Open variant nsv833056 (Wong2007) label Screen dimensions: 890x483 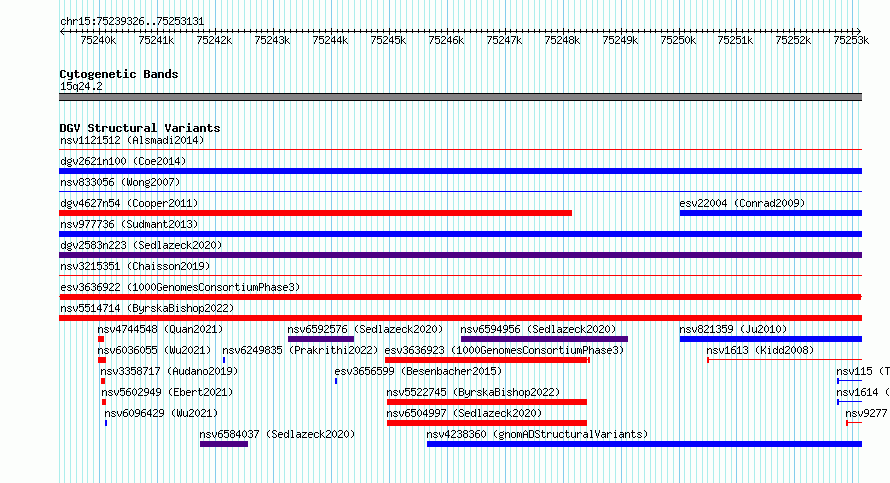pyautogui.click(x=120, y=182)
